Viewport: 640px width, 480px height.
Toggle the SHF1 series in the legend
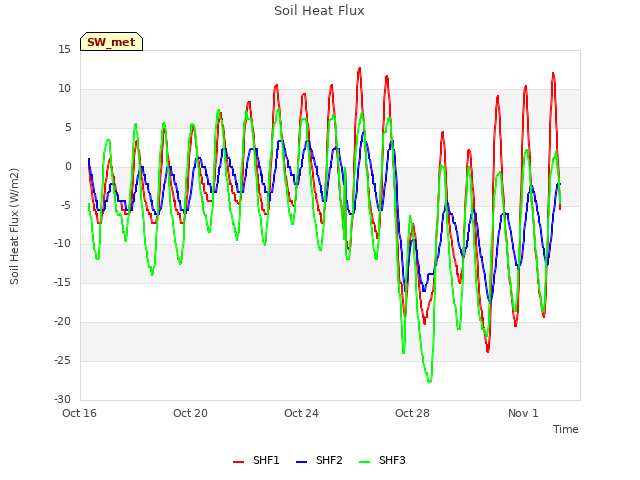(256, 460)
